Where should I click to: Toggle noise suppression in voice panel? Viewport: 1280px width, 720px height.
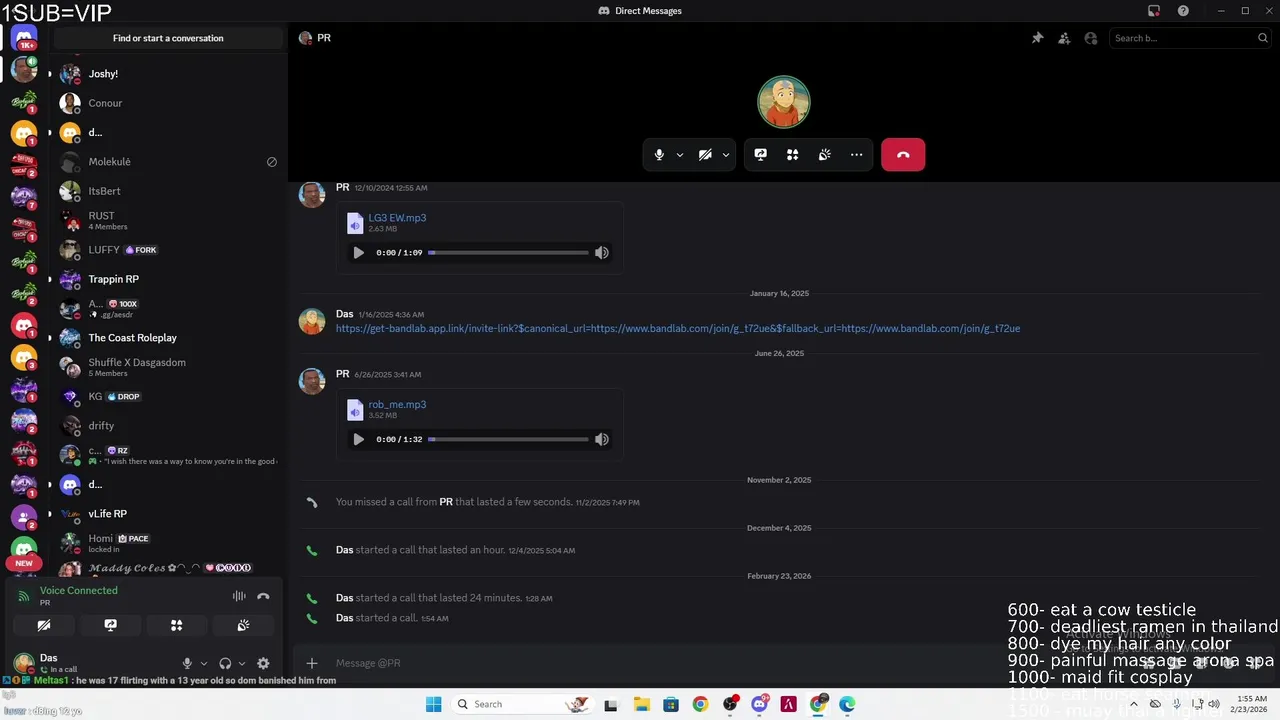coord(239,596)
